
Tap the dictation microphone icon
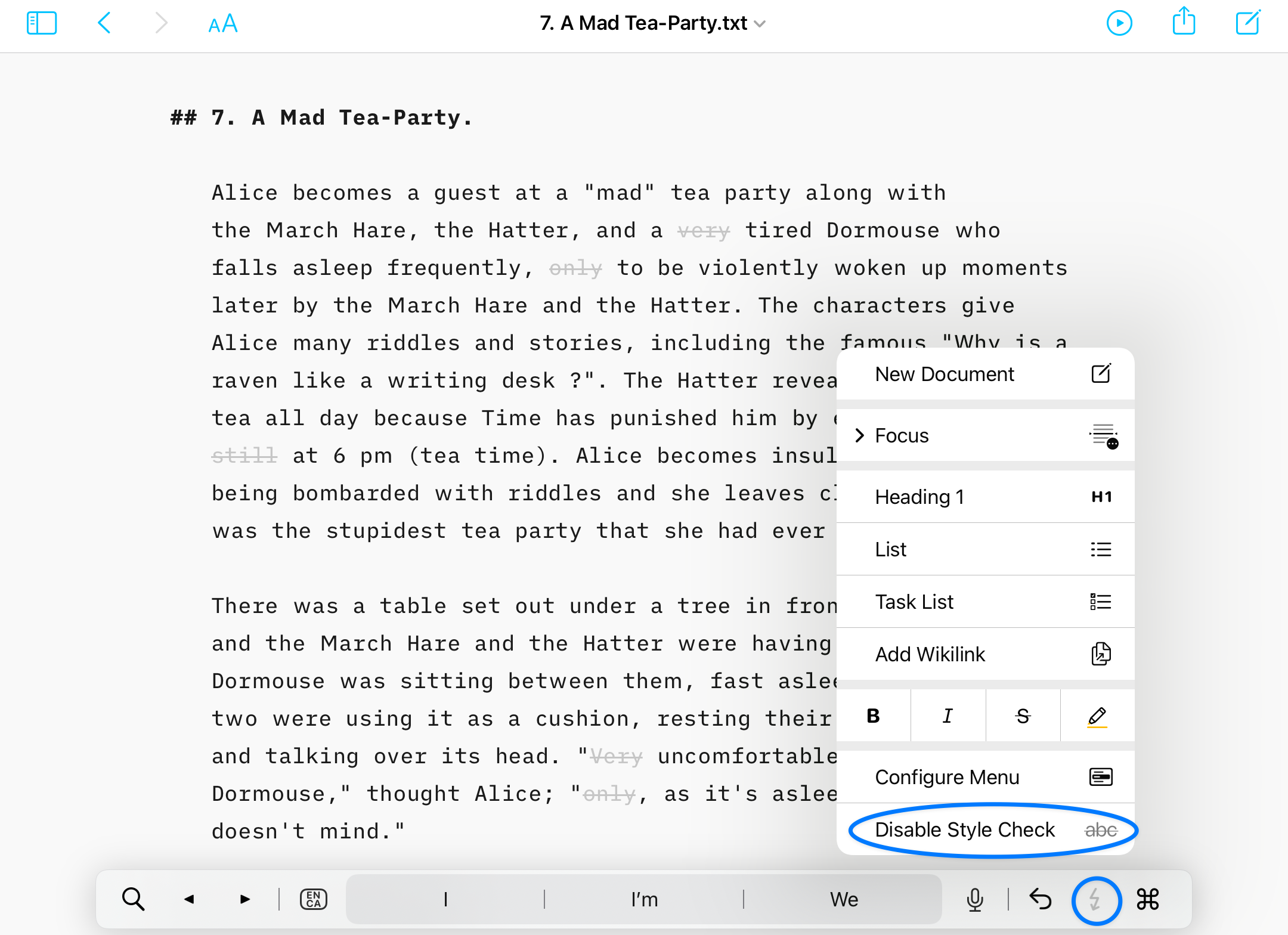pyautogui.click(x=975, y=899)
